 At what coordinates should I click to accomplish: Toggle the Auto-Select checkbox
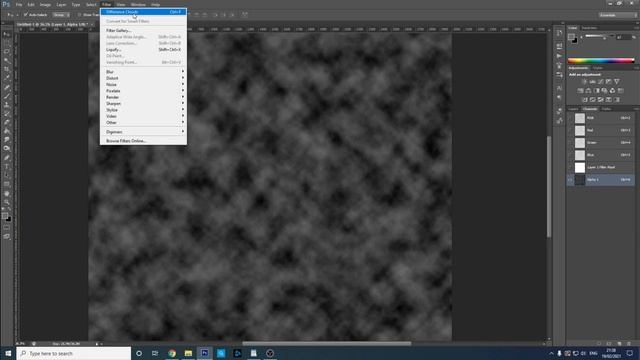tap(25, 15)
